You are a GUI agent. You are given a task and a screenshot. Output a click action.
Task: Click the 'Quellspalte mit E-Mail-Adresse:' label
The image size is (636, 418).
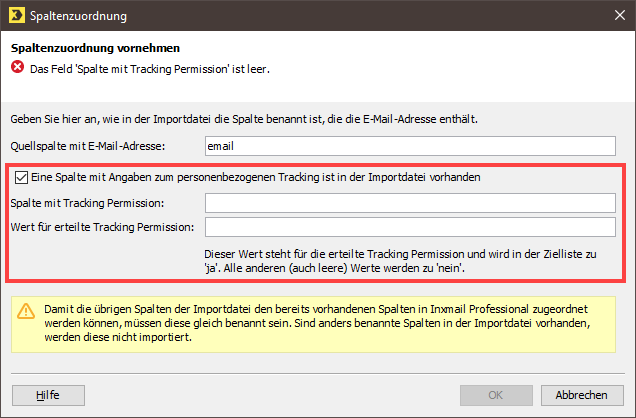pyautogui.click(x=88, y=146)
